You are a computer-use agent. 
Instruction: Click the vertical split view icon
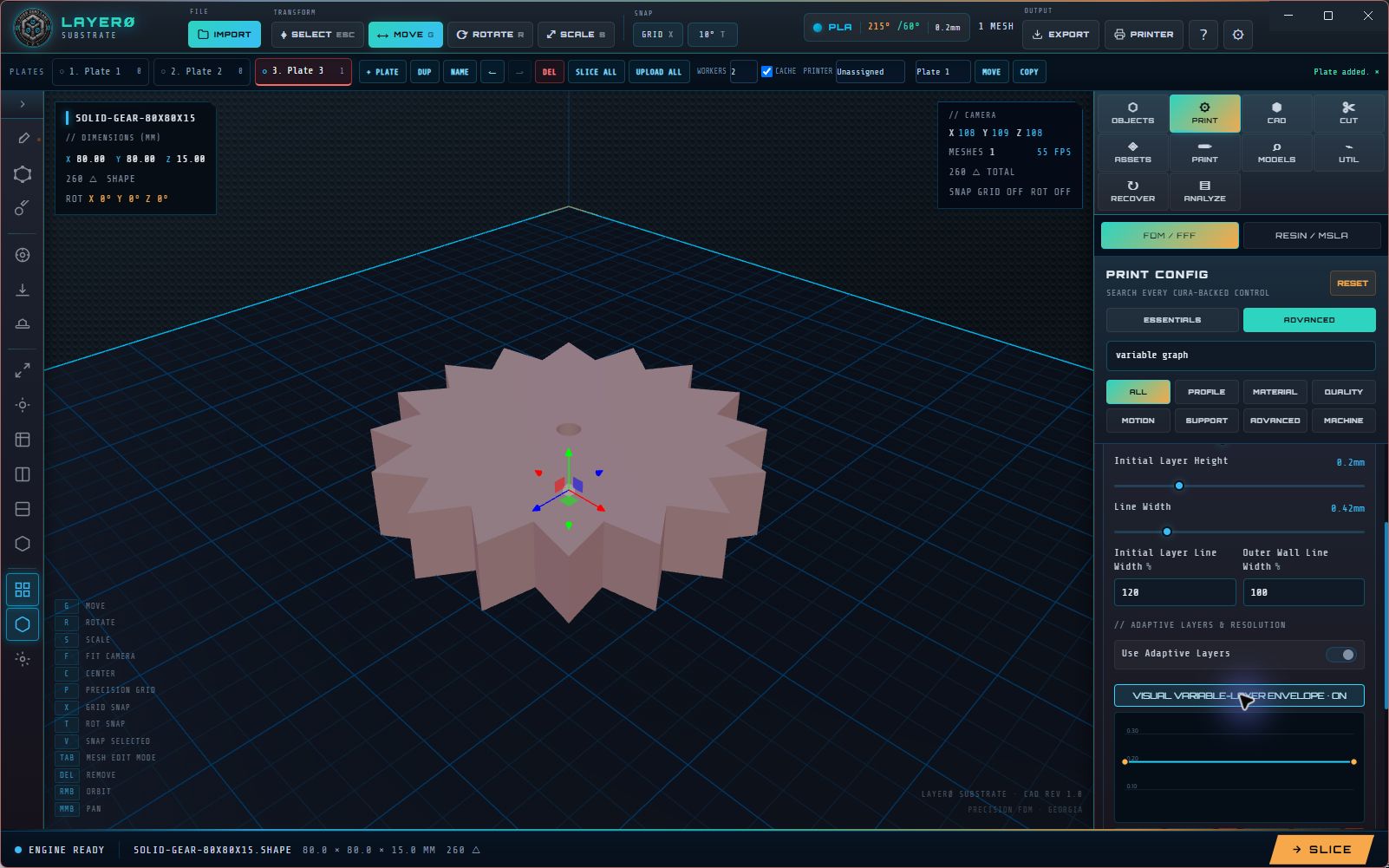tap(23, 474)
